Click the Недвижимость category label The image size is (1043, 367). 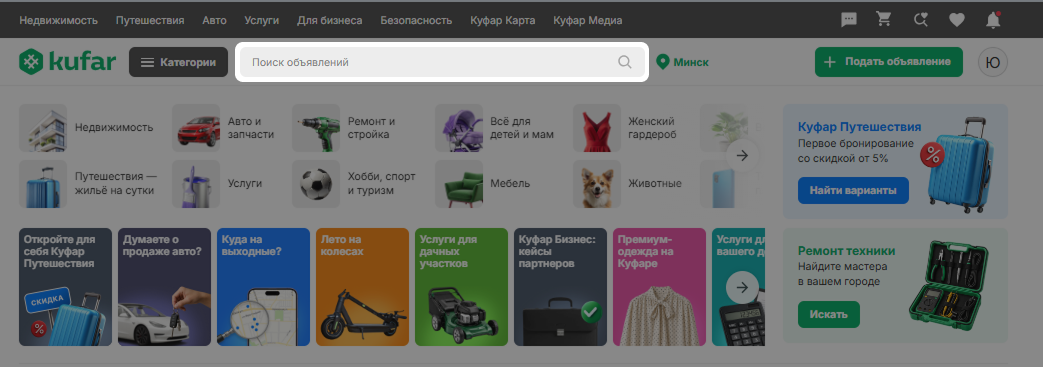(114, 128)
